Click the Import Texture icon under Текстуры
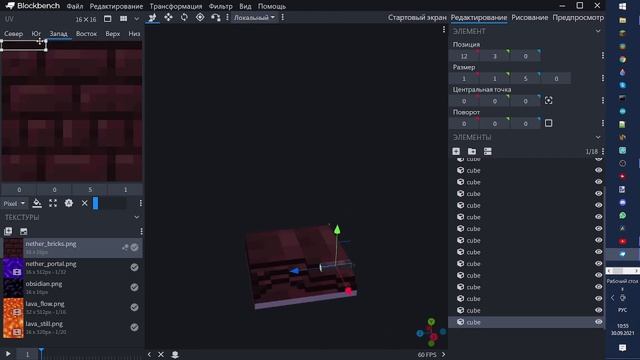The image size is (640, 360). point(8,231)
